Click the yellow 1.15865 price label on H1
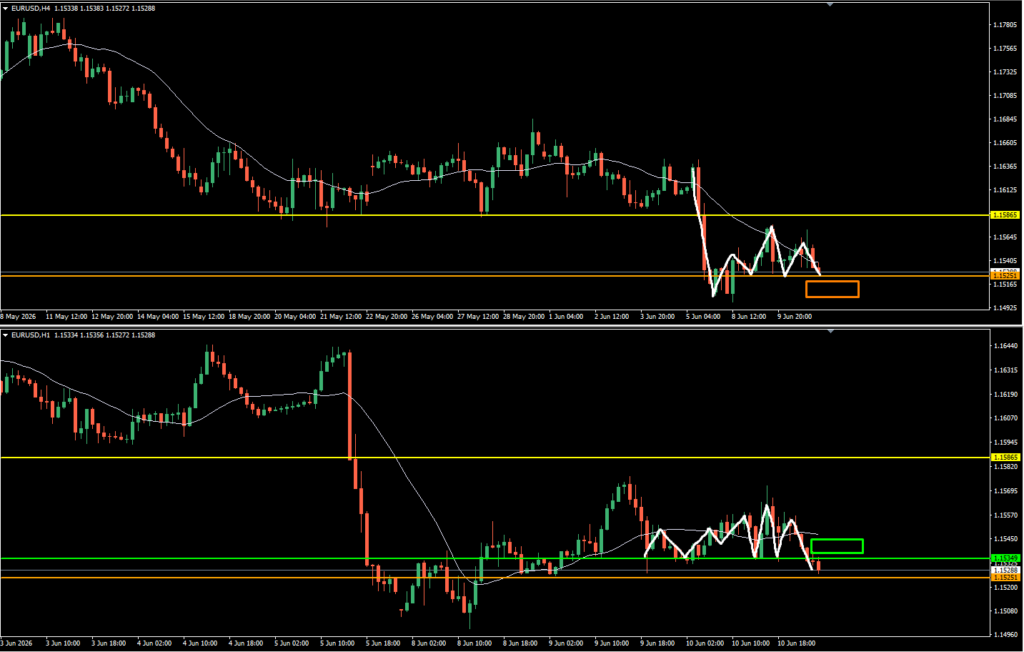 (1005, 457)
